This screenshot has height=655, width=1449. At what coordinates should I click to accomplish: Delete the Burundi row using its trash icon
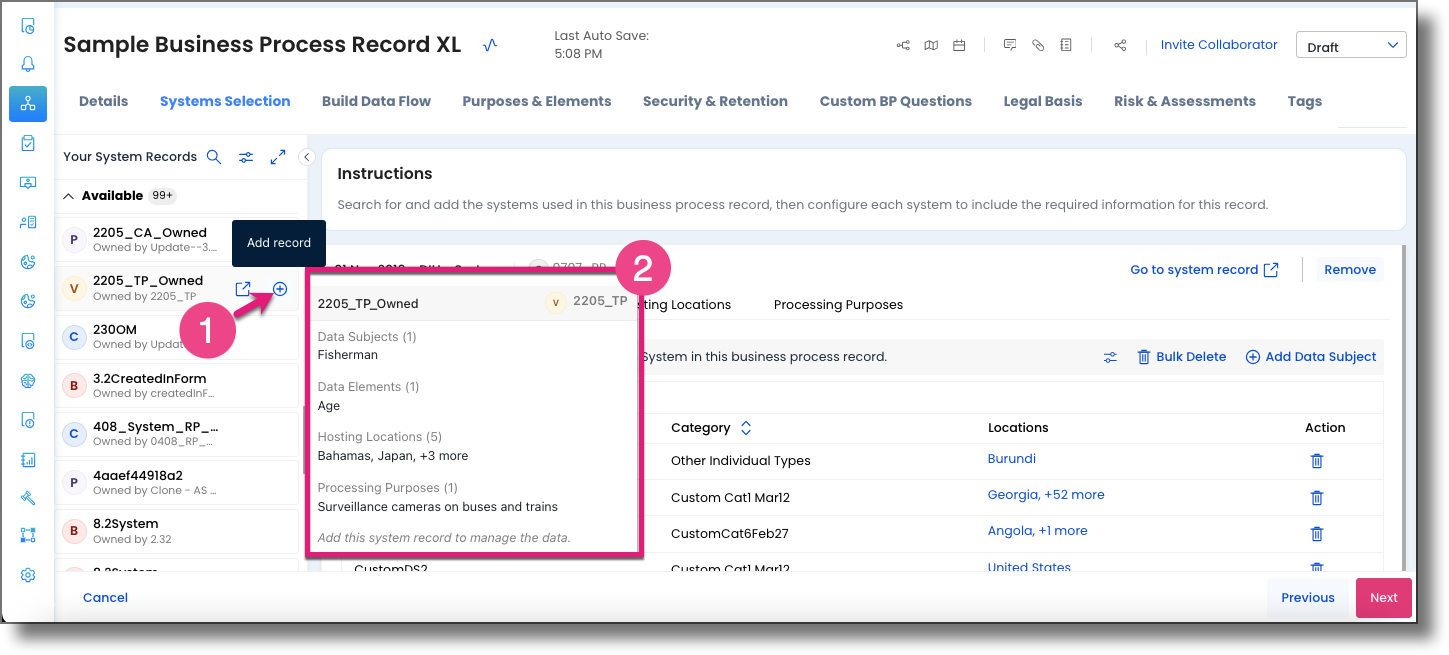1316,461
